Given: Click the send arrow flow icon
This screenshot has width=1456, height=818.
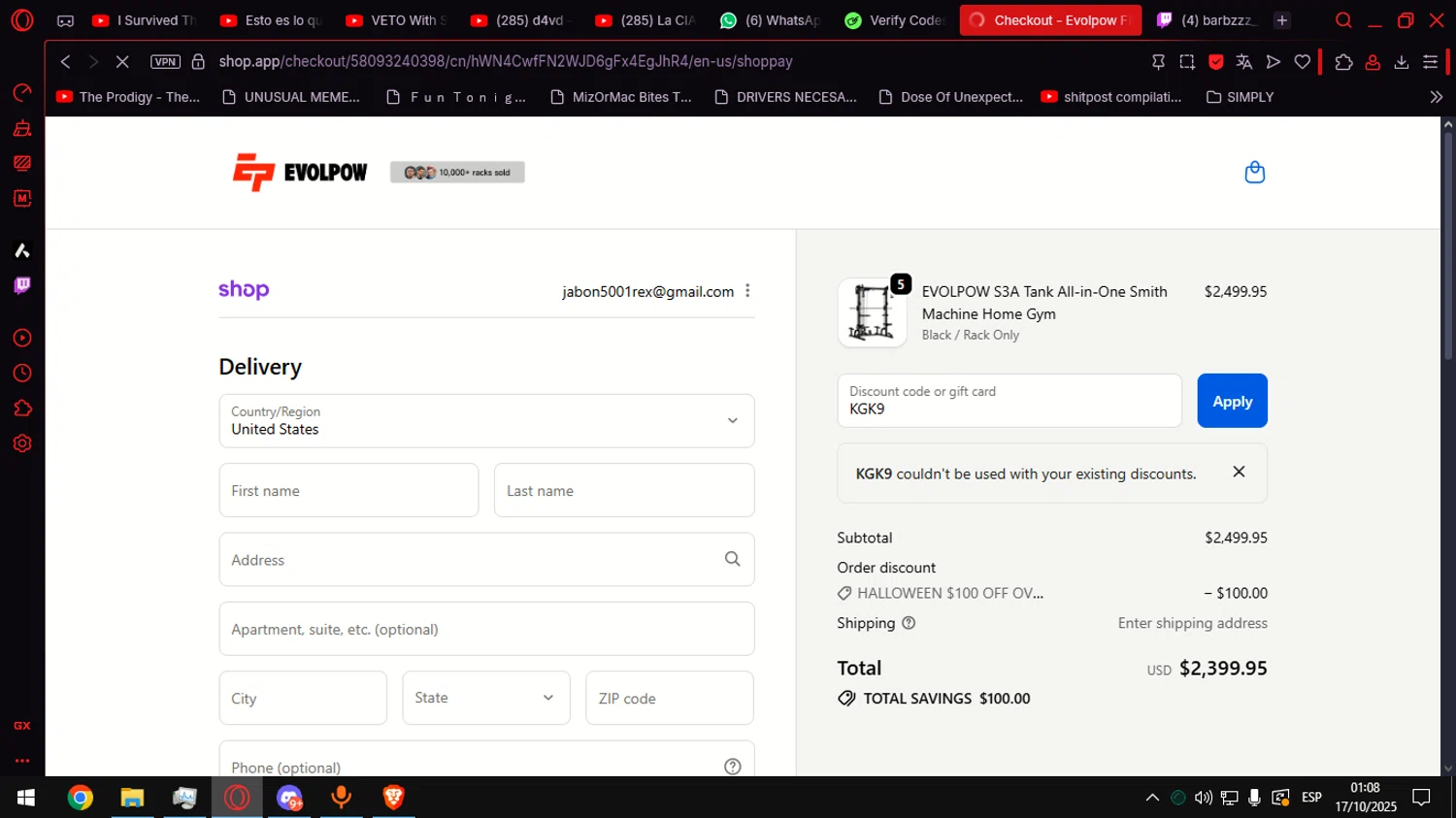Looking at the screenshot, I should 1274,61.
